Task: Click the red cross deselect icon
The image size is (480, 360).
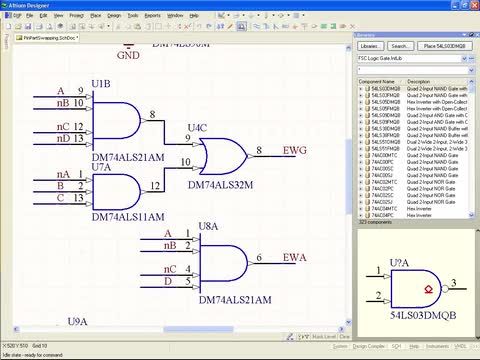Action: pyautogui.click(x=187, y=26)
